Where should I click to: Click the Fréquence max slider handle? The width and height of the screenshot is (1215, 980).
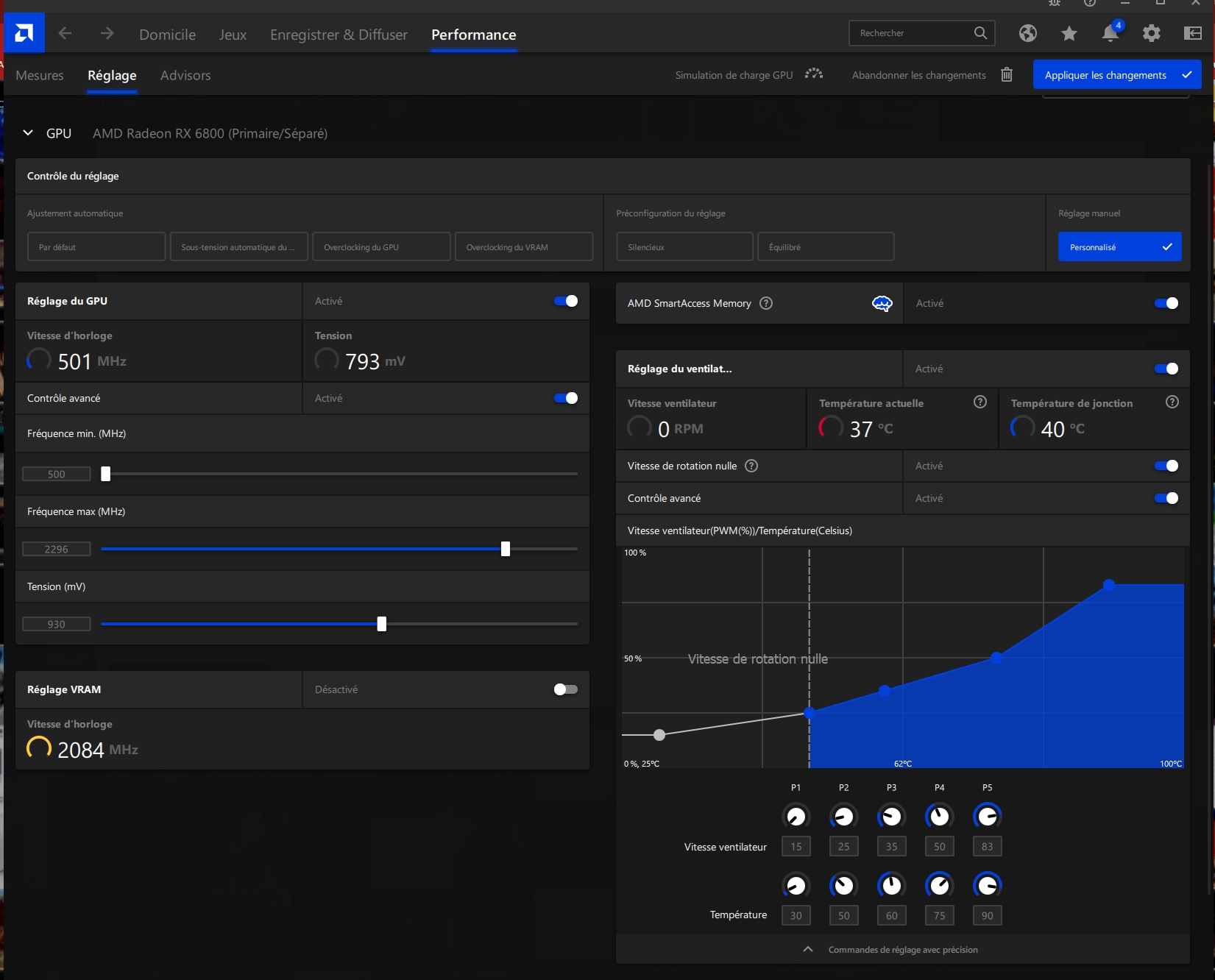[506, 549]
